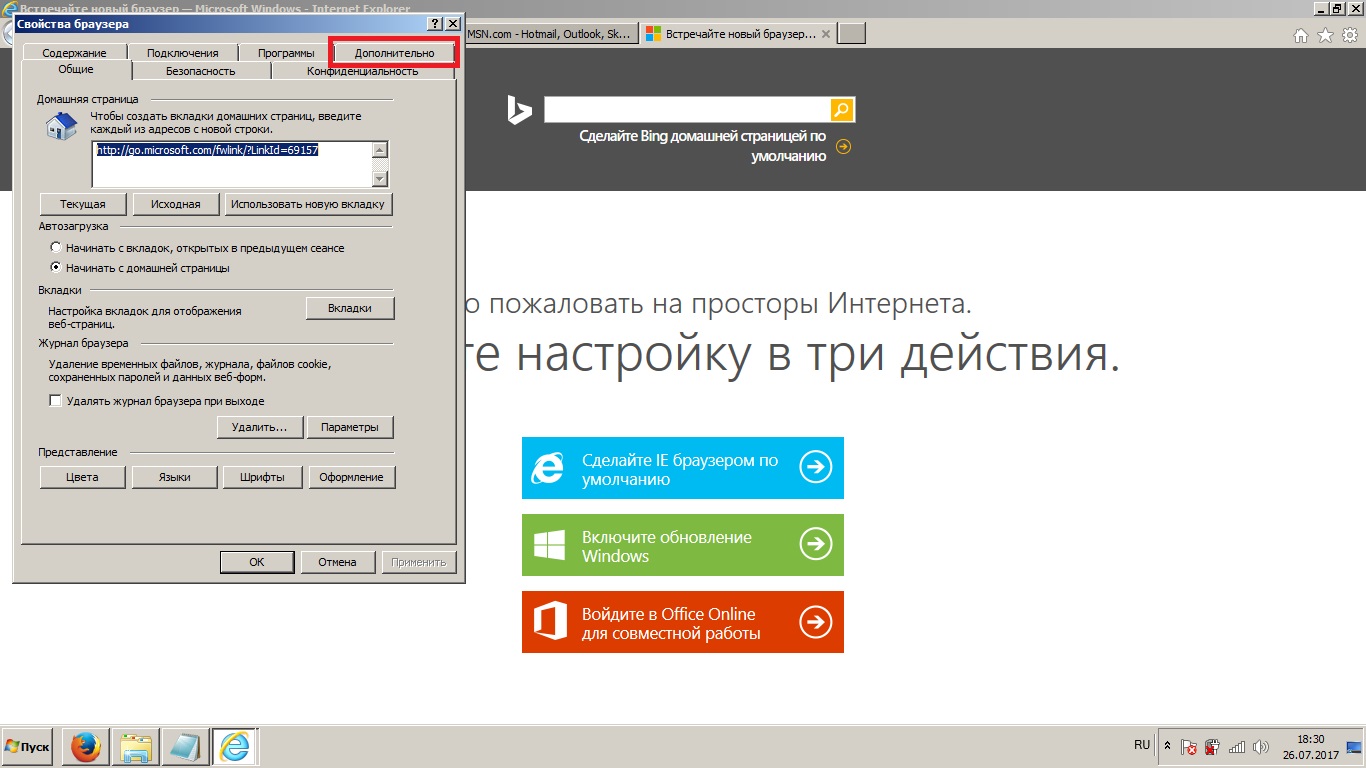Click the Текущая button
This screenshot has height=768, width=1366.
click(82, 204)
